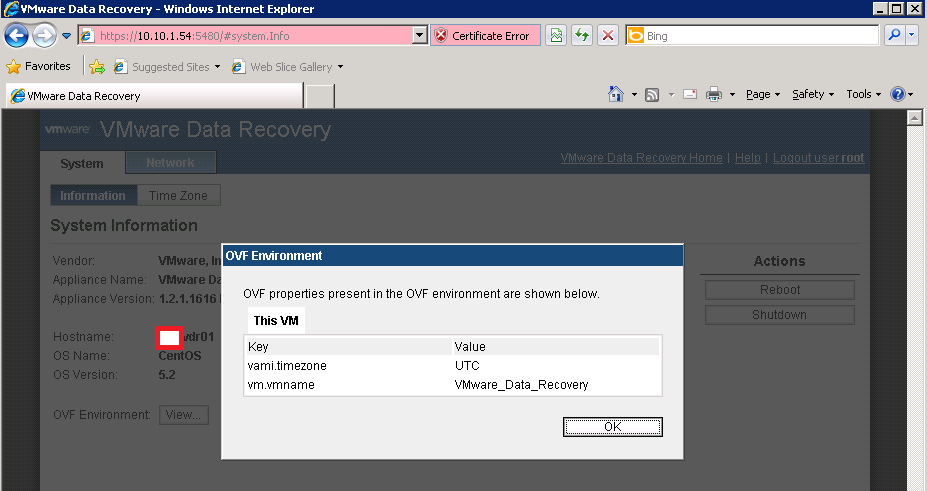Click the Stop loading X icon
927x491 pixels.
tap(607, 36)
